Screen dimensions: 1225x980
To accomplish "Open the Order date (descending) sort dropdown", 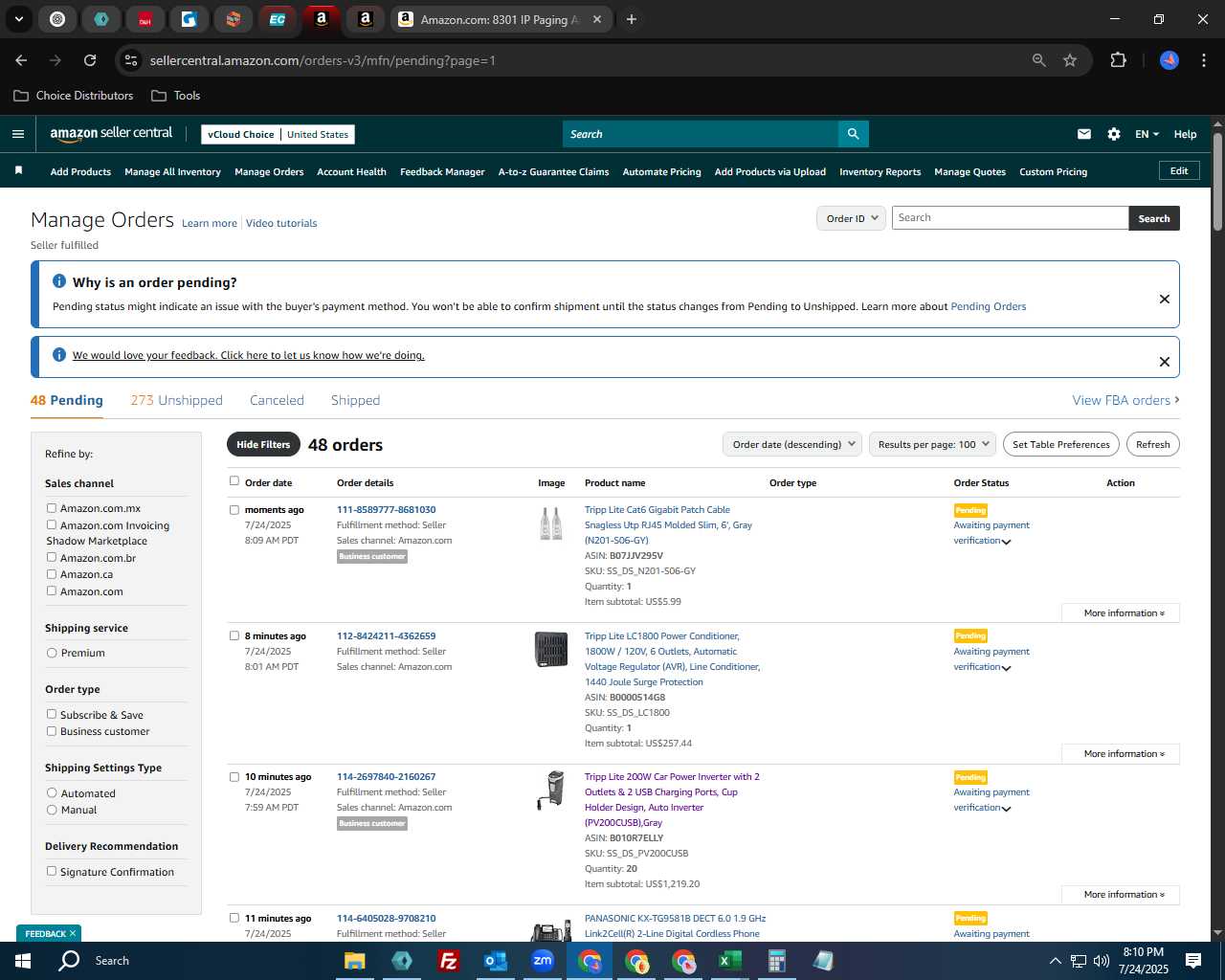I will pos(793,444).
